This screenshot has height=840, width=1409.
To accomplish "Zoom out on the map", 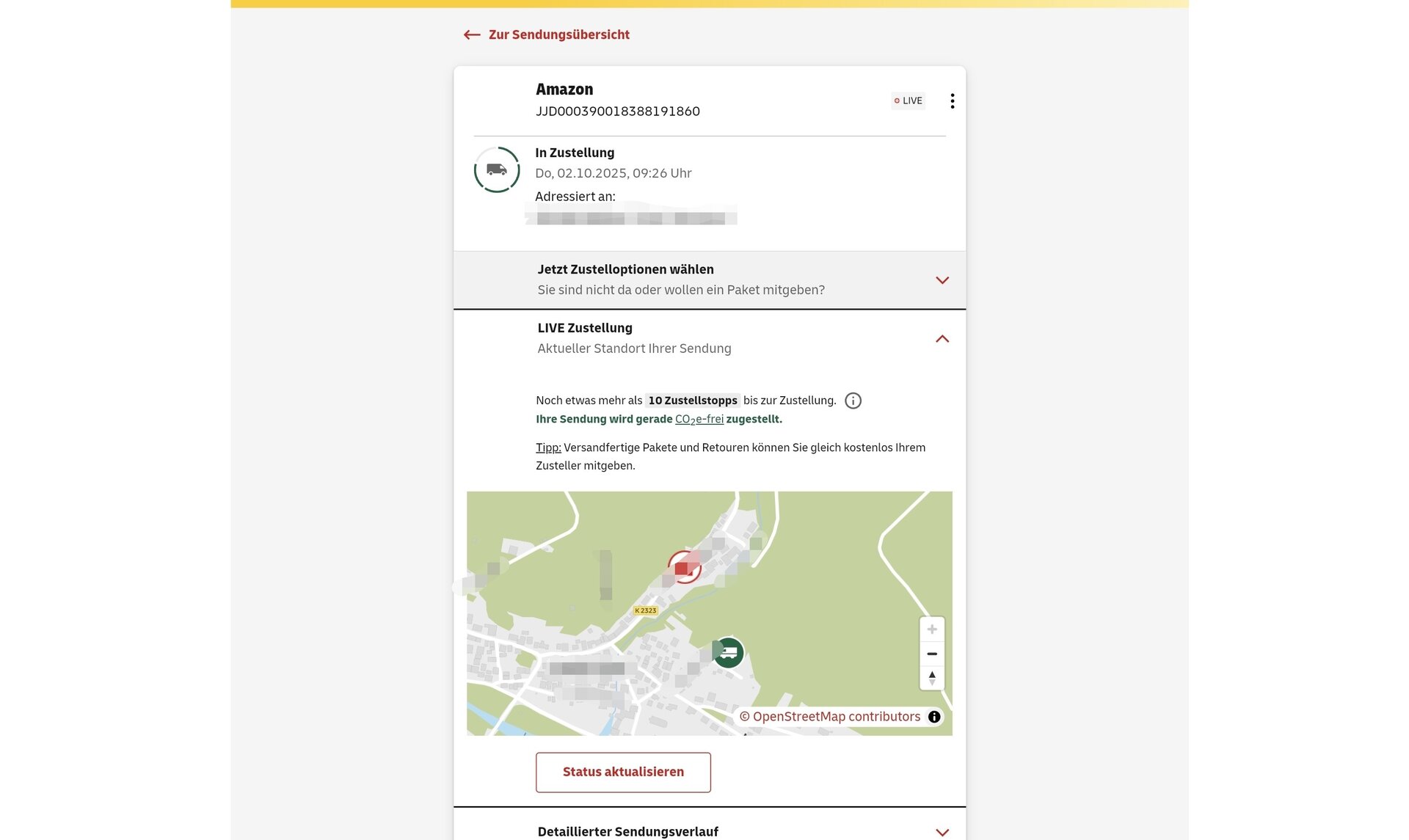I will pyautogui.click(x=931, y=654).
